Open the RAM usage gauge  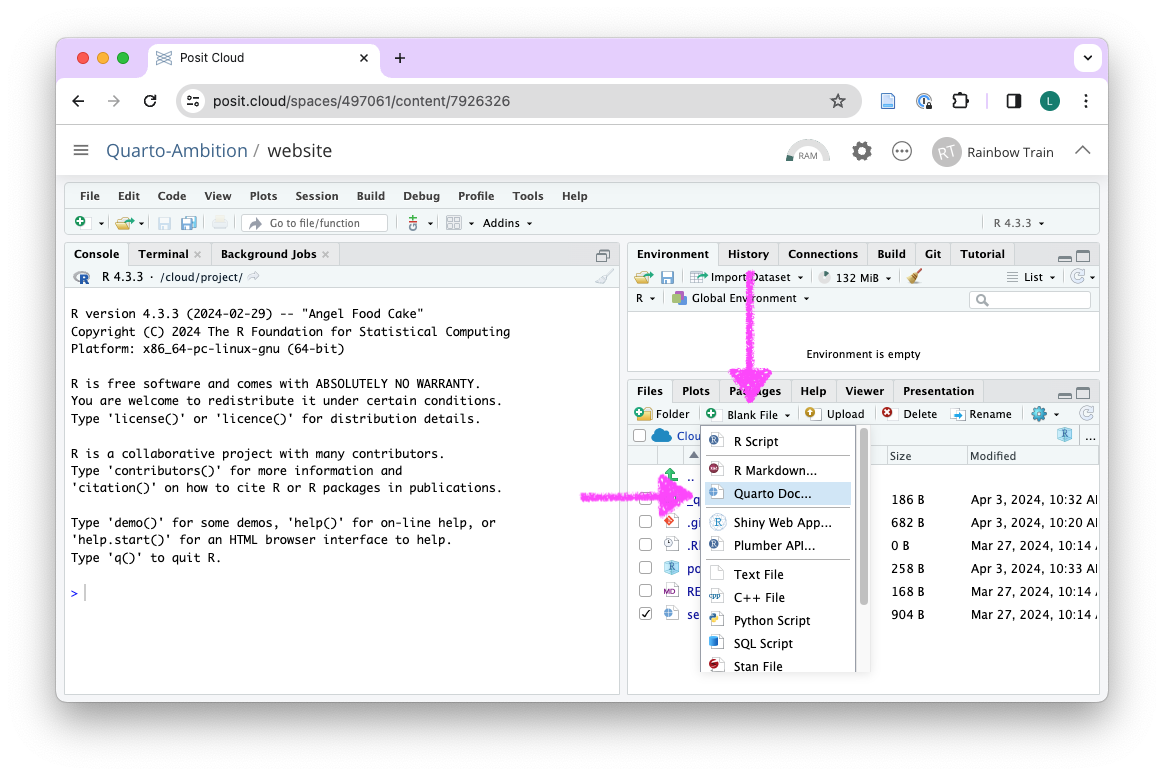pos(807,152)
